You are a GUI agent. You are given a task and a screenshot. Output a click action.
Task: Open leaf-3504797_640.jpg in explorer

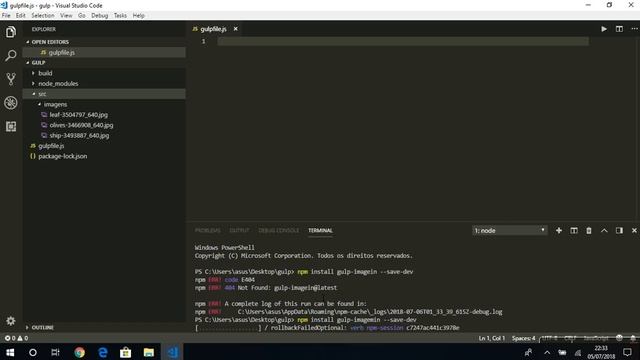click(x=104, y=115)
